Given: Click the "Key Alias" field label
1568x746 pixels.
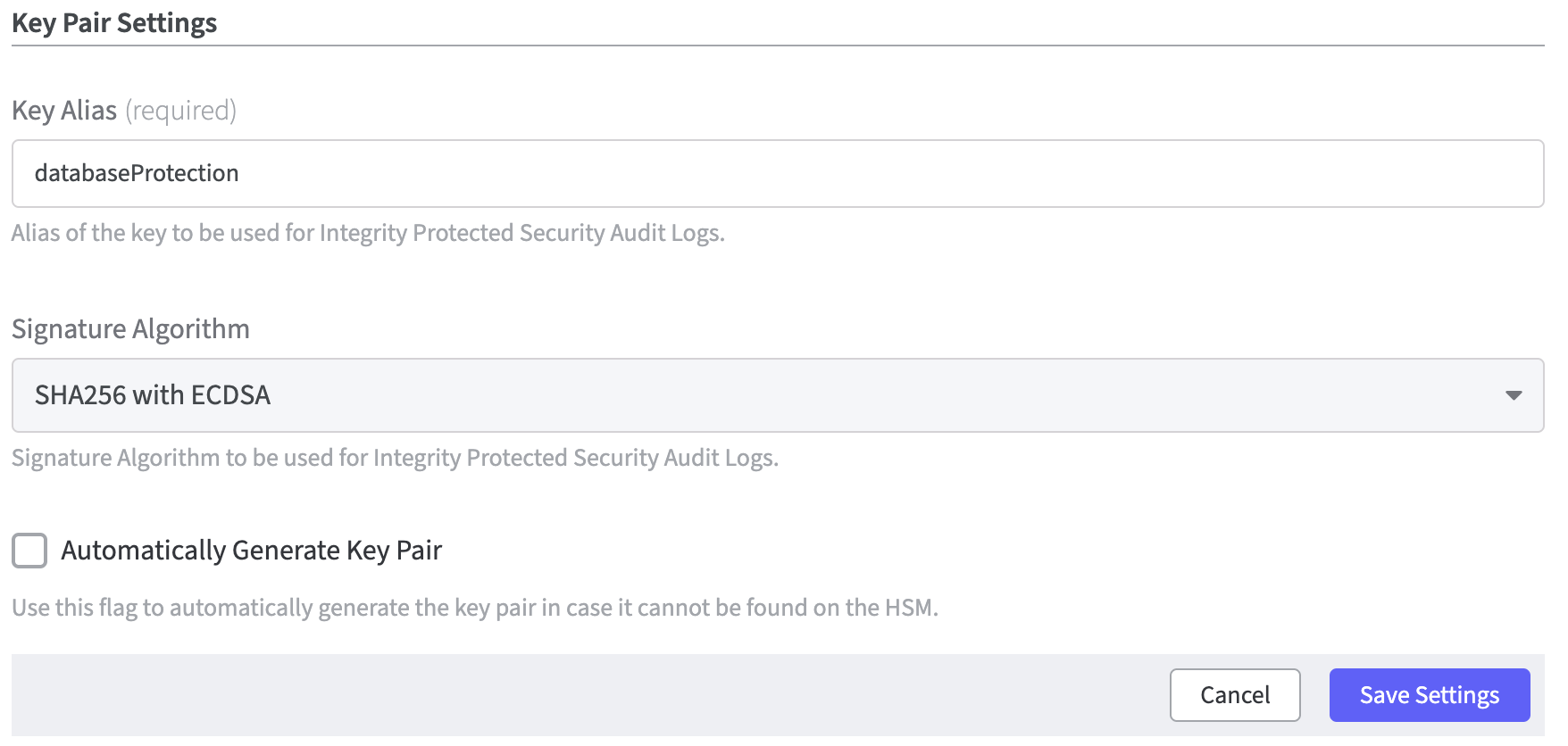Looking at the screenshot, I should pyautogui.click(x=64, y=111).
